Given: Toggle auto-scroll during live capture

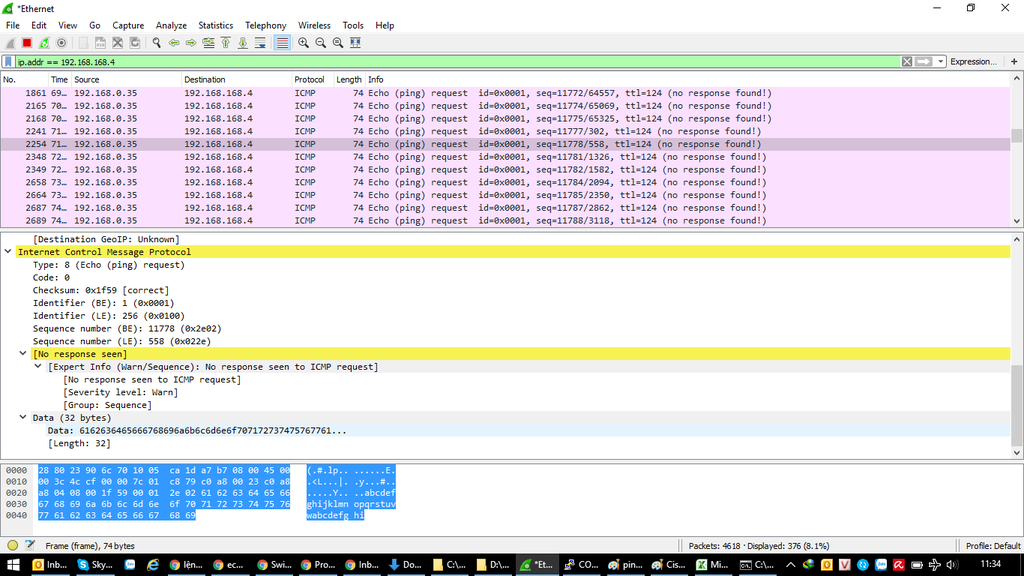Looking at the screenshot, I should tap(260, 43).
